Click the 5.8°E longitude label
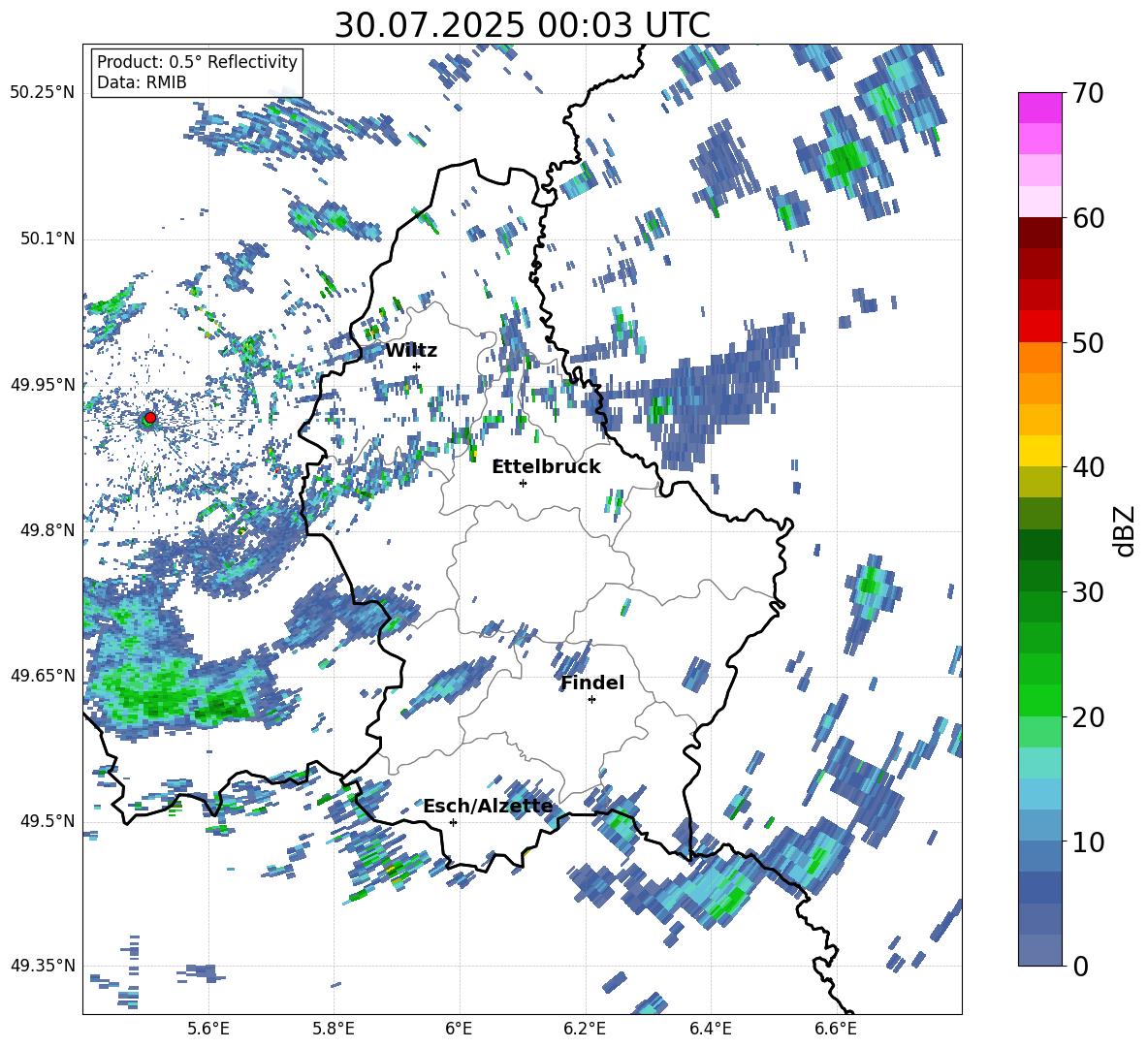The width and height of the screenshot is (1148, 1048). [x=334, y=1030]
